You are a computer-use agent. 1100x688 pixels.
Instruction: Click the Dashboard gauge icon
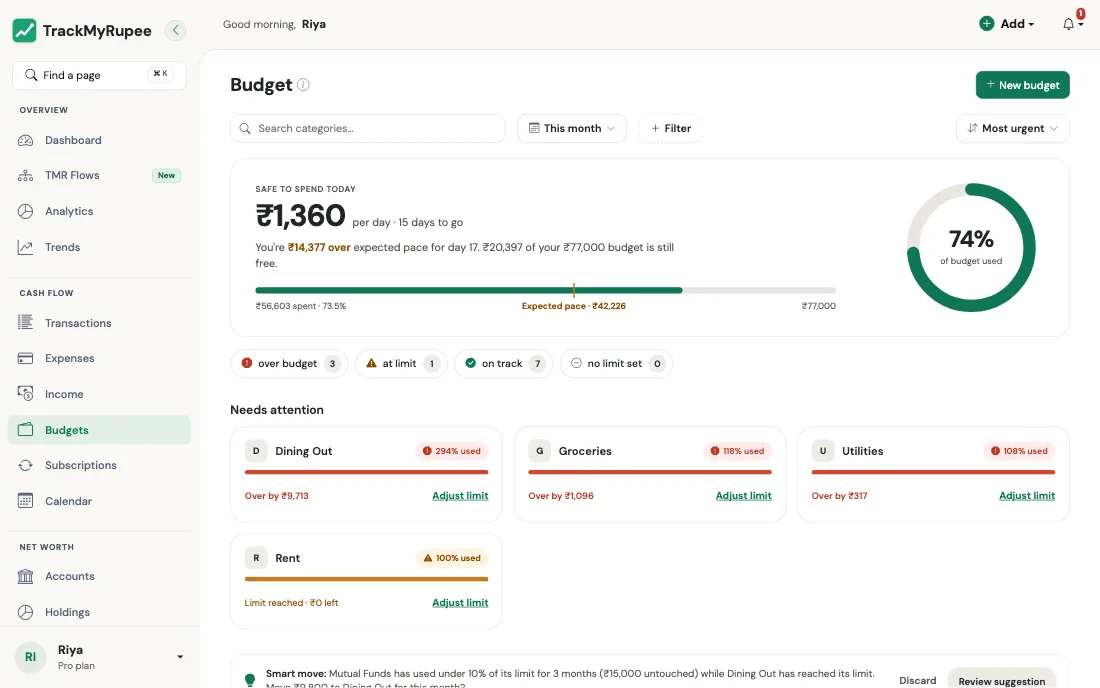(x=25, y=140)
